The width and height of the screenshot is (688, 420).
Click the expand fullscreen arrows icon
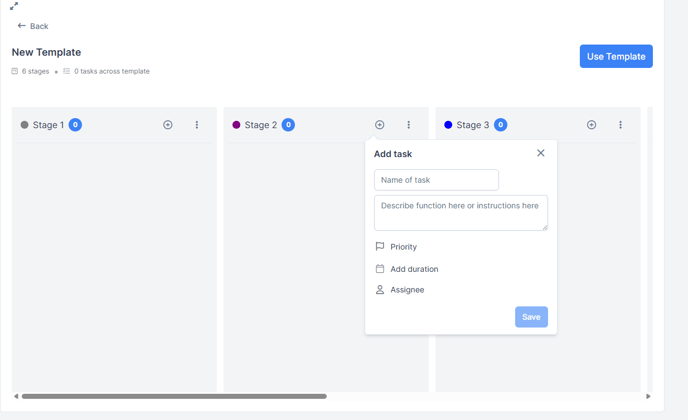[x=14, y=6]
